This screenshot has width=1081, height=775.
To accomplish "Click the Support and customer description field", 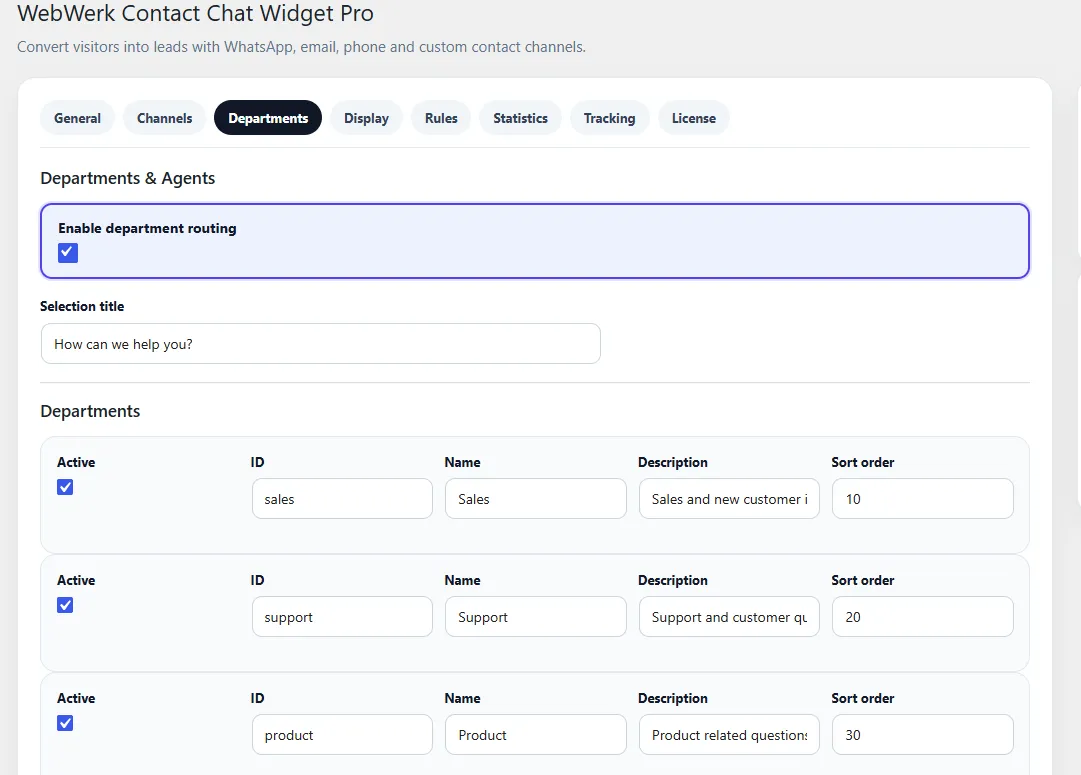I will click(x=729, y=616).
